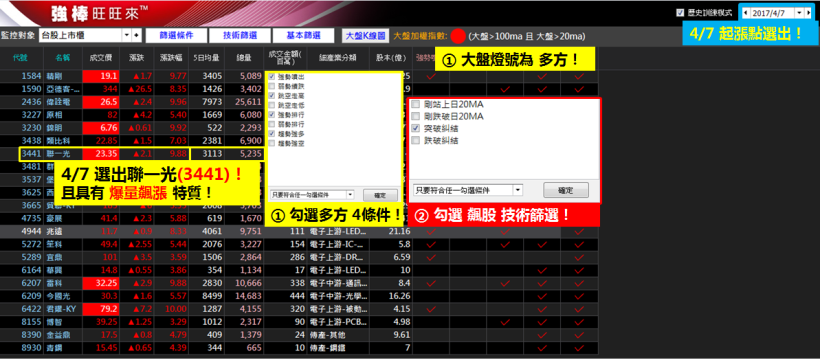The width and height of the screenshot is (820, 360).
Task: Click the 強棒旺旺來 application logo
Action: 99,13
